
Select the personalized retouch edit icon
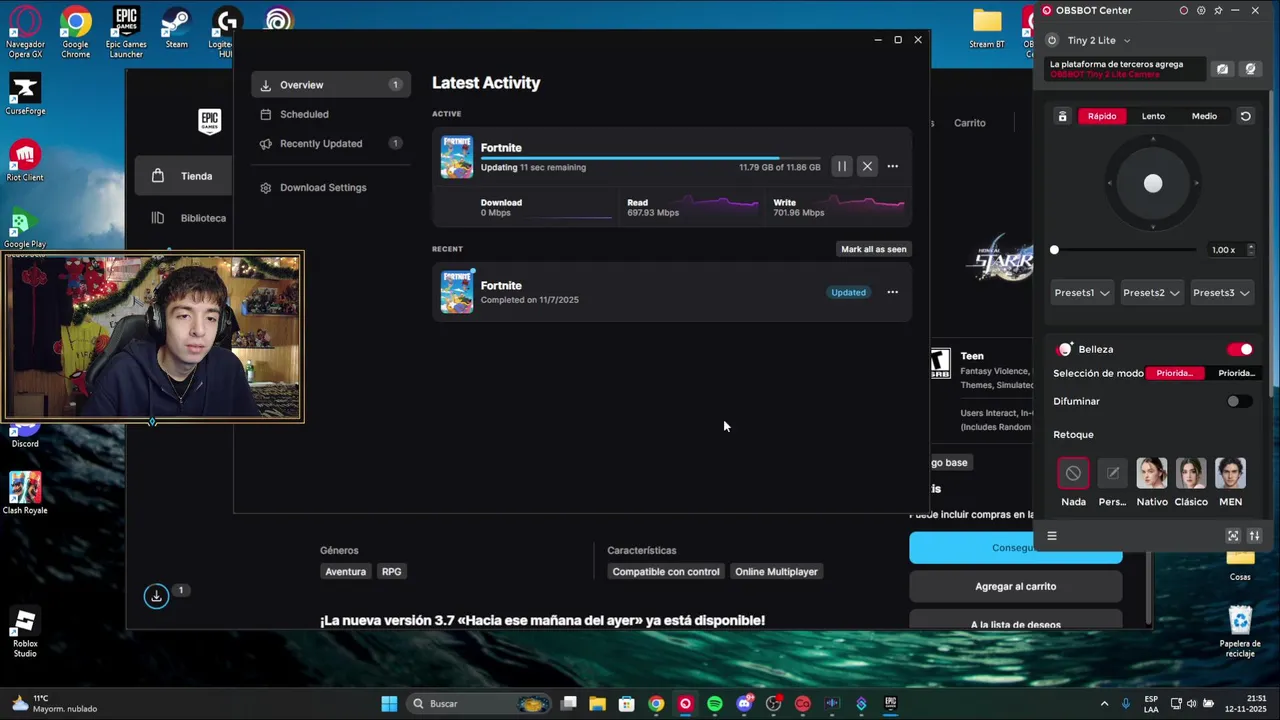tap(1112, 473)
